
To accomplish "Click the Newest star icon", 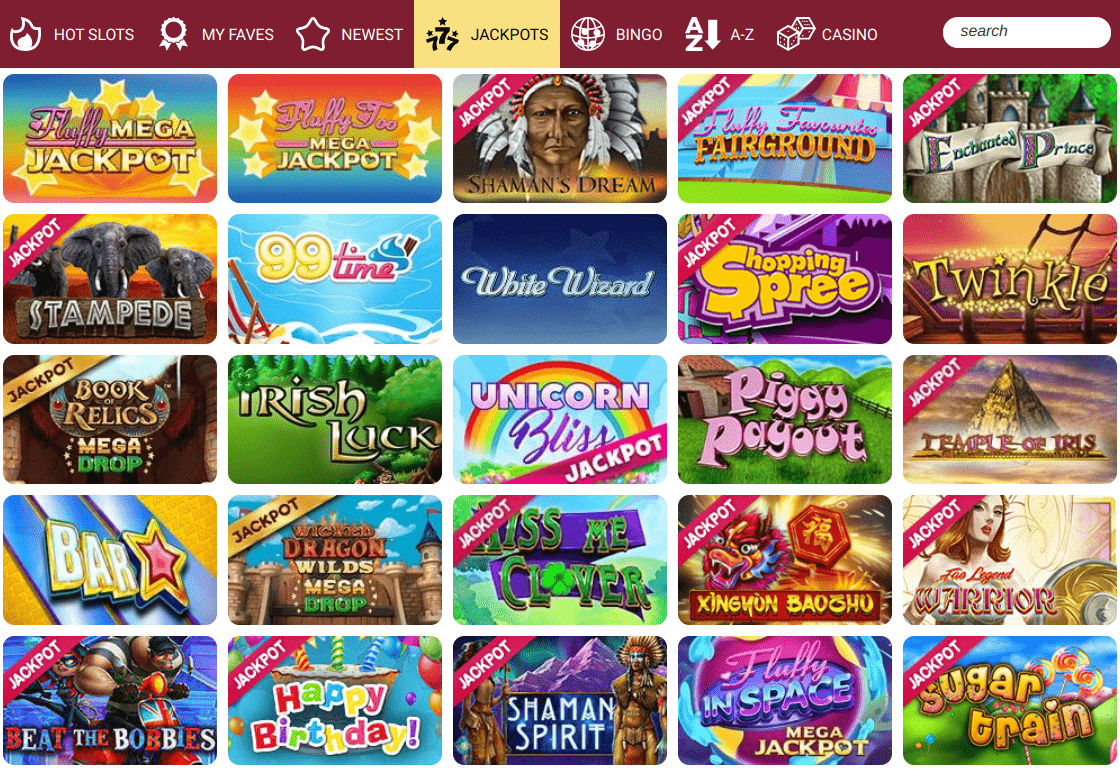I will tap(313, 34).
